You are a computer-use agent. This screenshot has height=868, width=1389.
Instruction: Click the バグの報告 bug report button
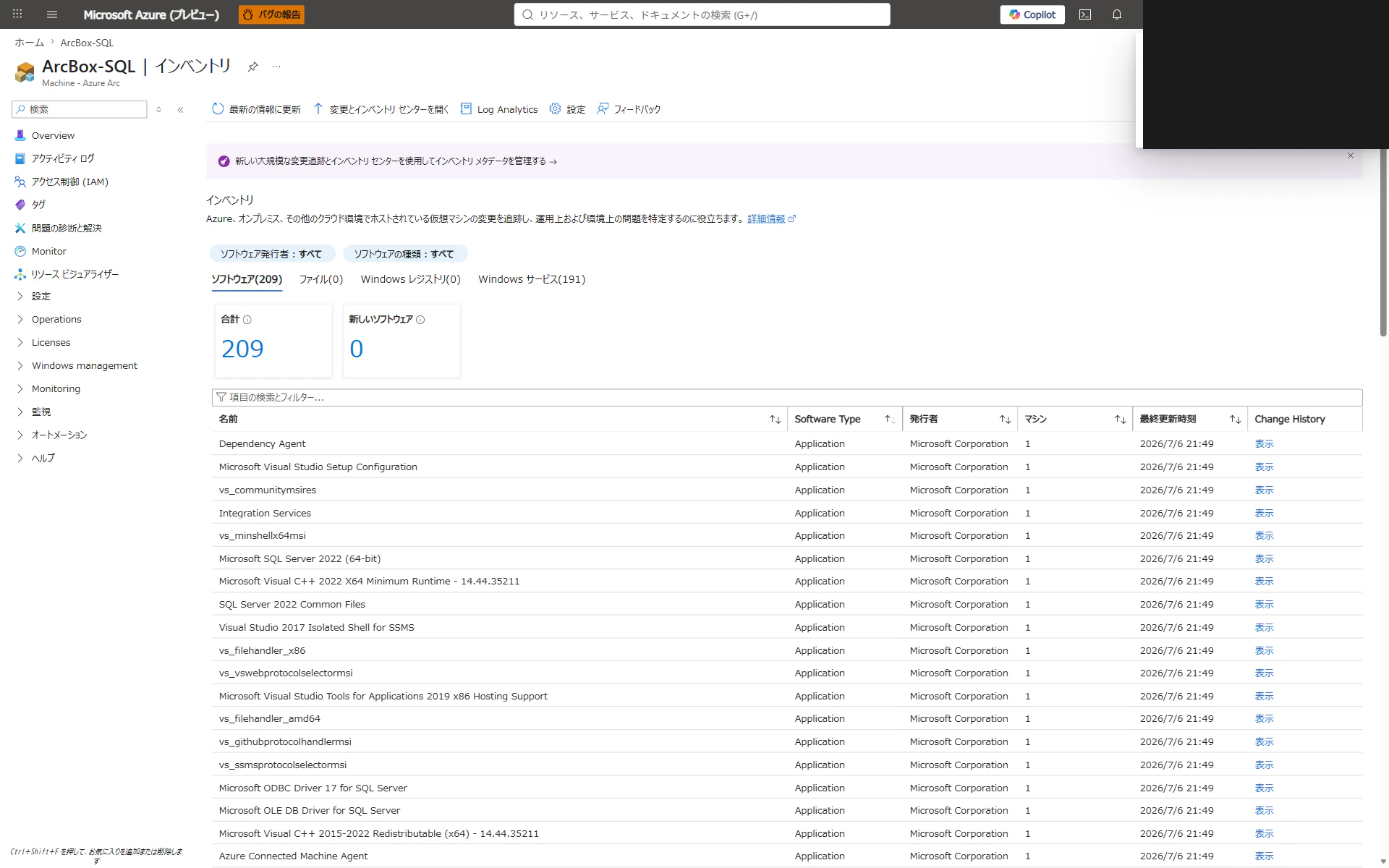pos(271,14)
